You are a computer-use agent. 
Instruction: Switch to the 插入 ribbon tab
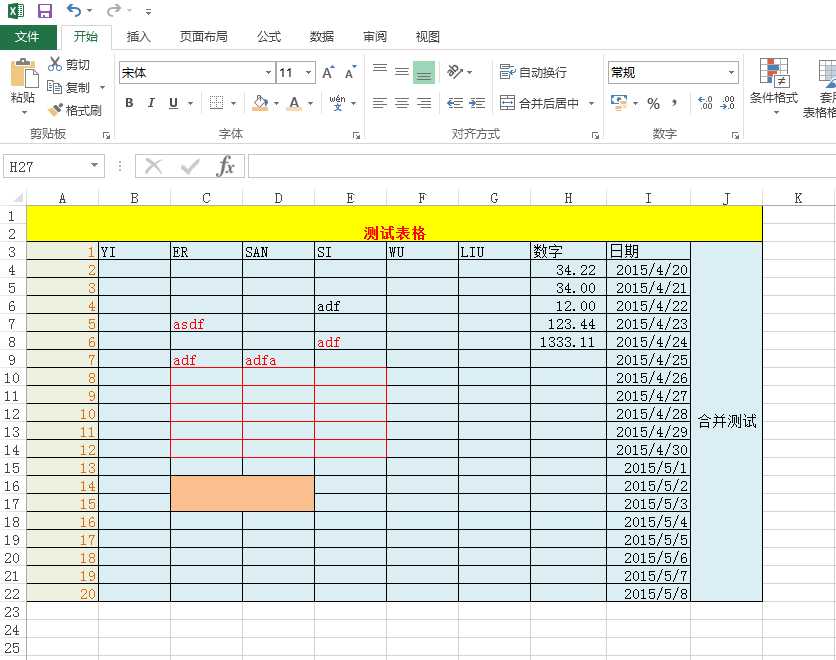click(138, 36)
